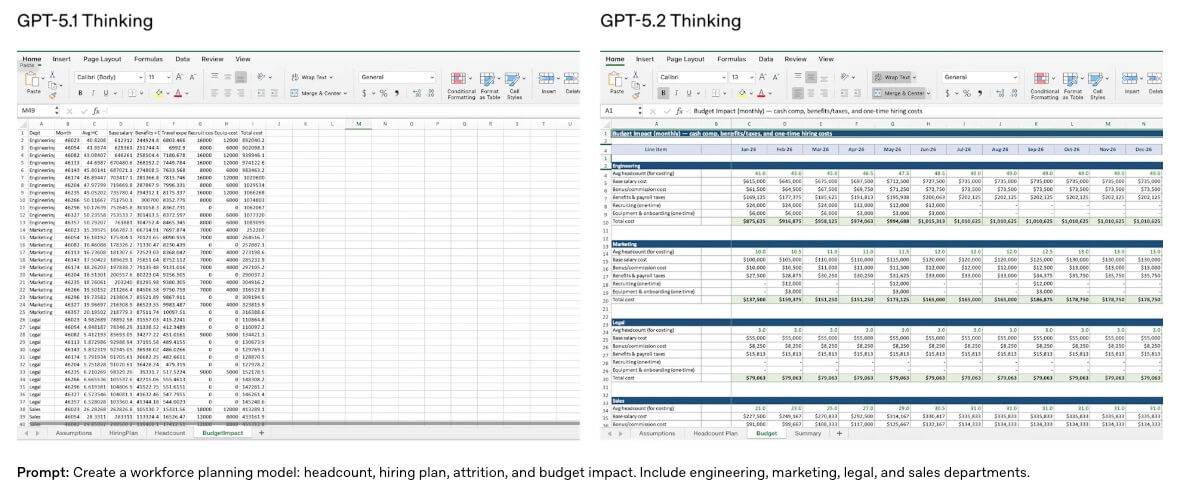Click Insert cells icon in right spreadsheet ribbon
Viewport: 1177px width, 488px height.
pyautogui.click(x=1131, y=79)
